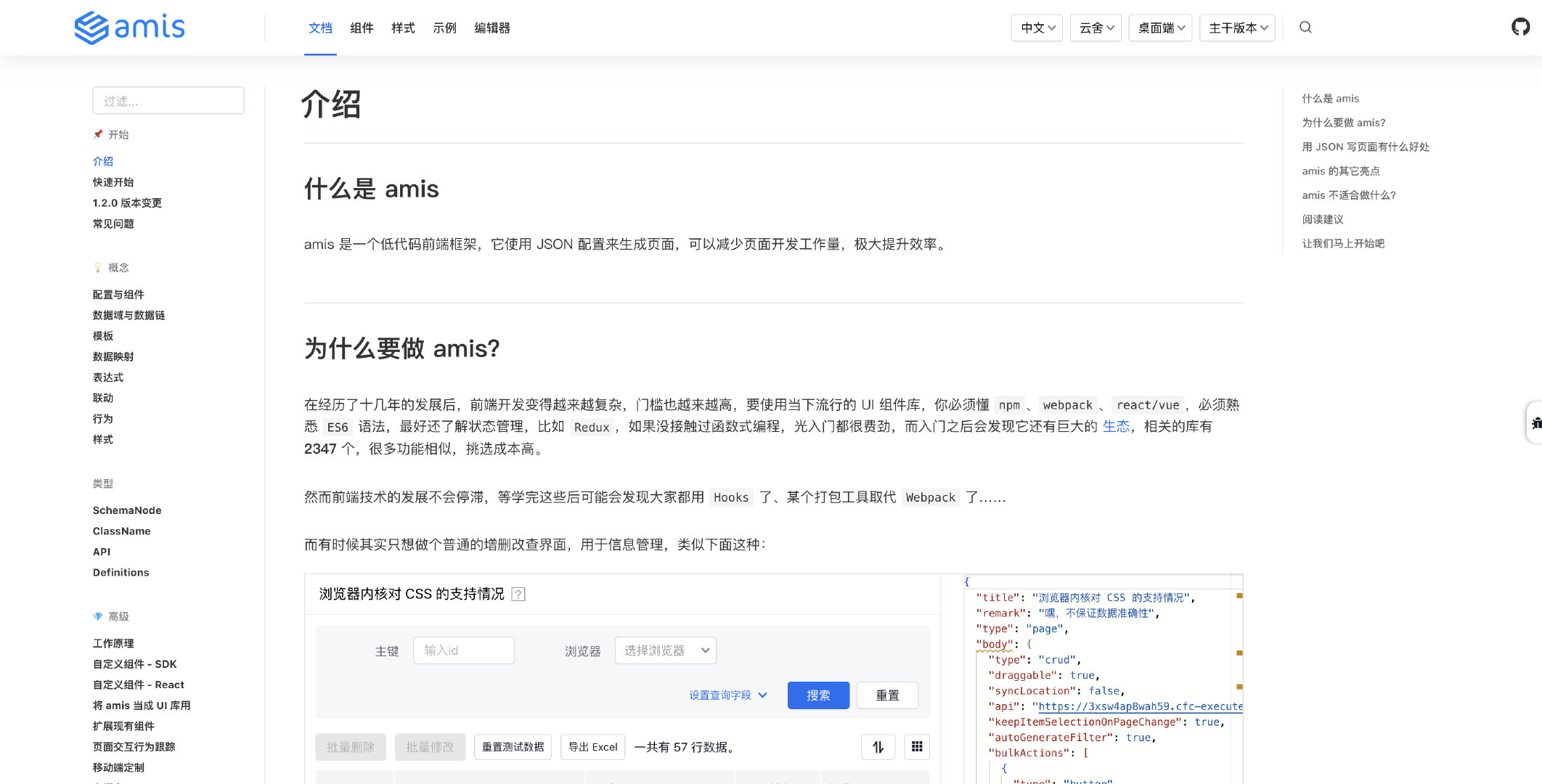The height and width of the screenshot is (784, 1542).
Task: Click the 过滤 filter input field
Action: [168, 101]
